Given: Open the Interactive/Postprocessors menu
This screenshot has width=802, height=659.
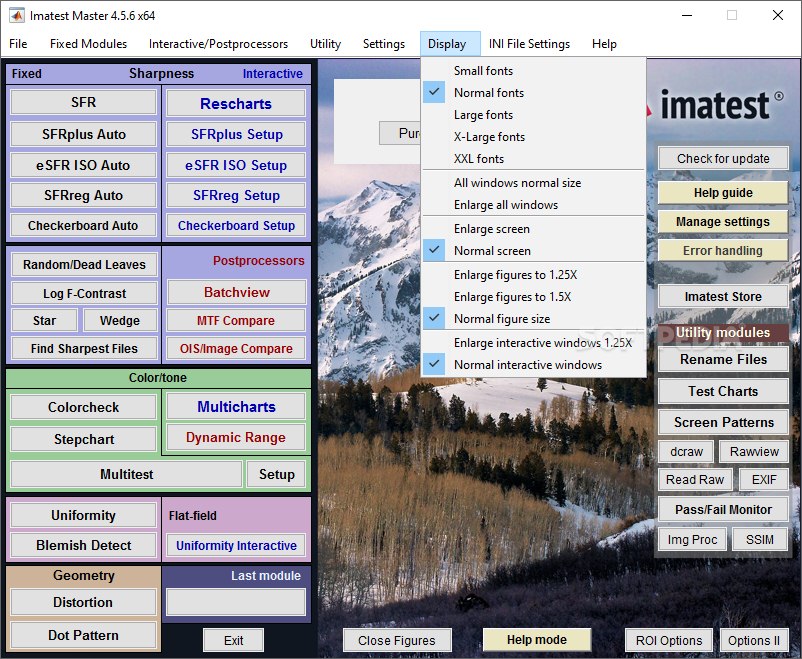Looking at the screenshot, I should 218,44.
